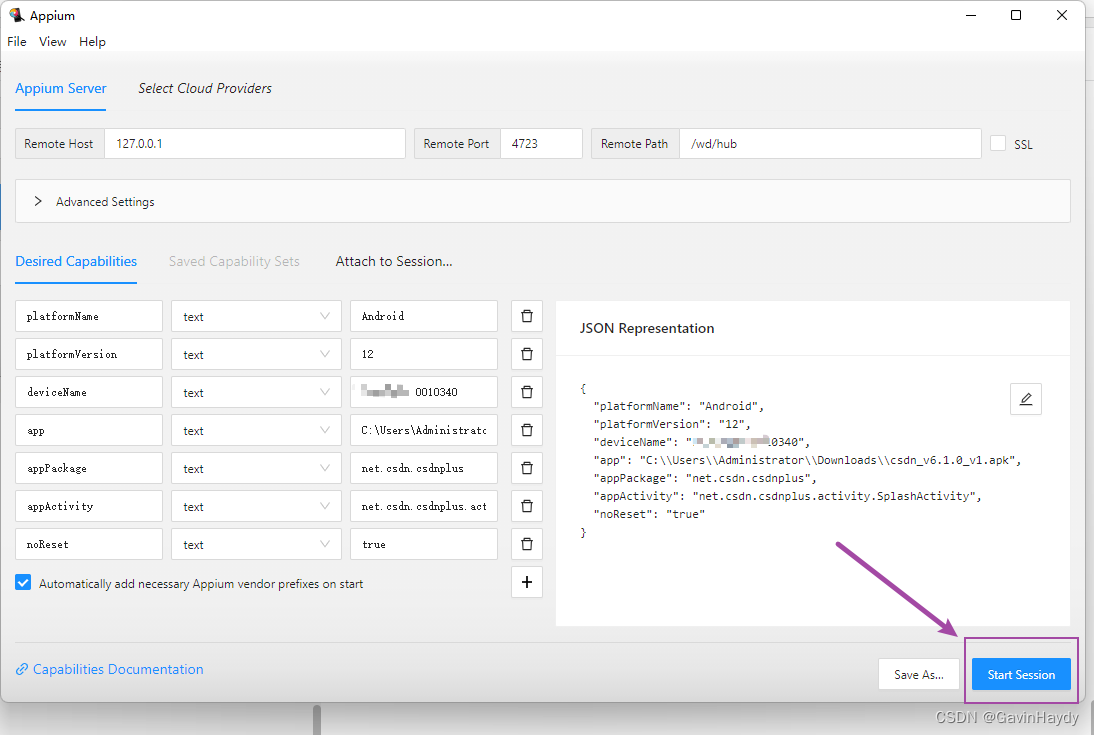This screenshot has width=1094, height=735.
Task: Click the app path value field
Action: point(424,430)
